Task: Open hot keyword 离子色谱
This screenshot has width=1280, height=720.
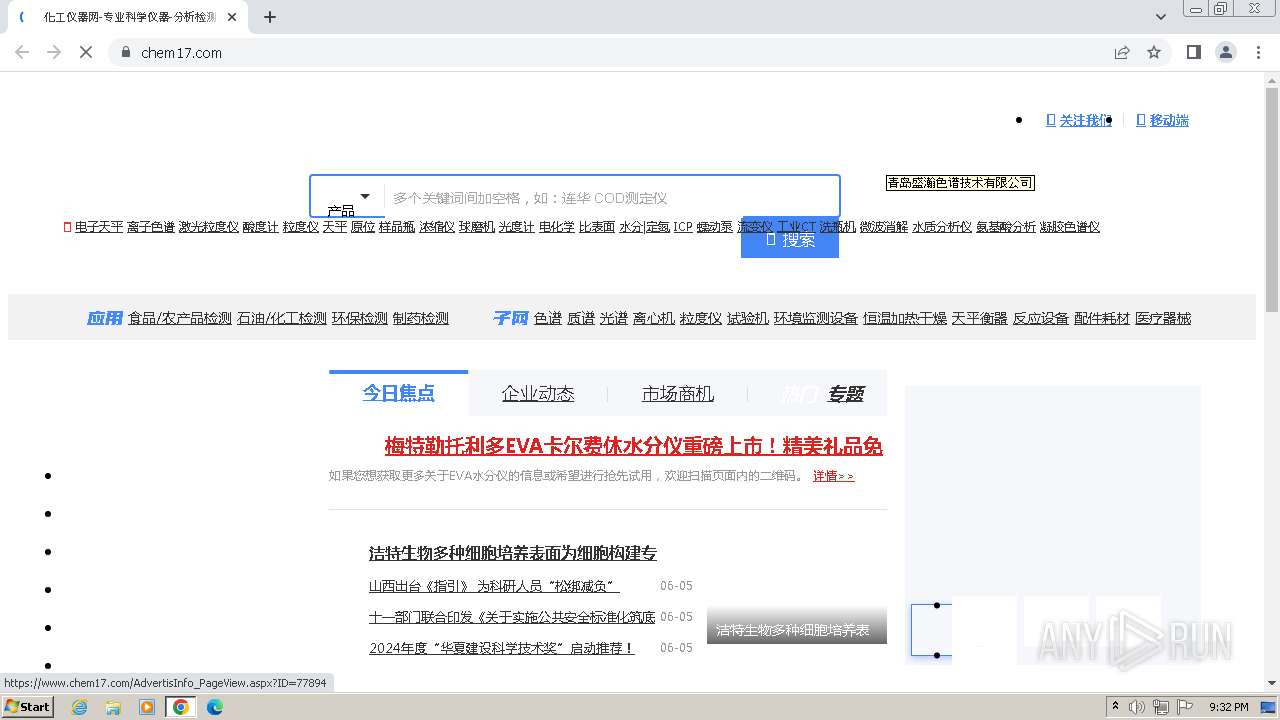Action: [151, 227]
